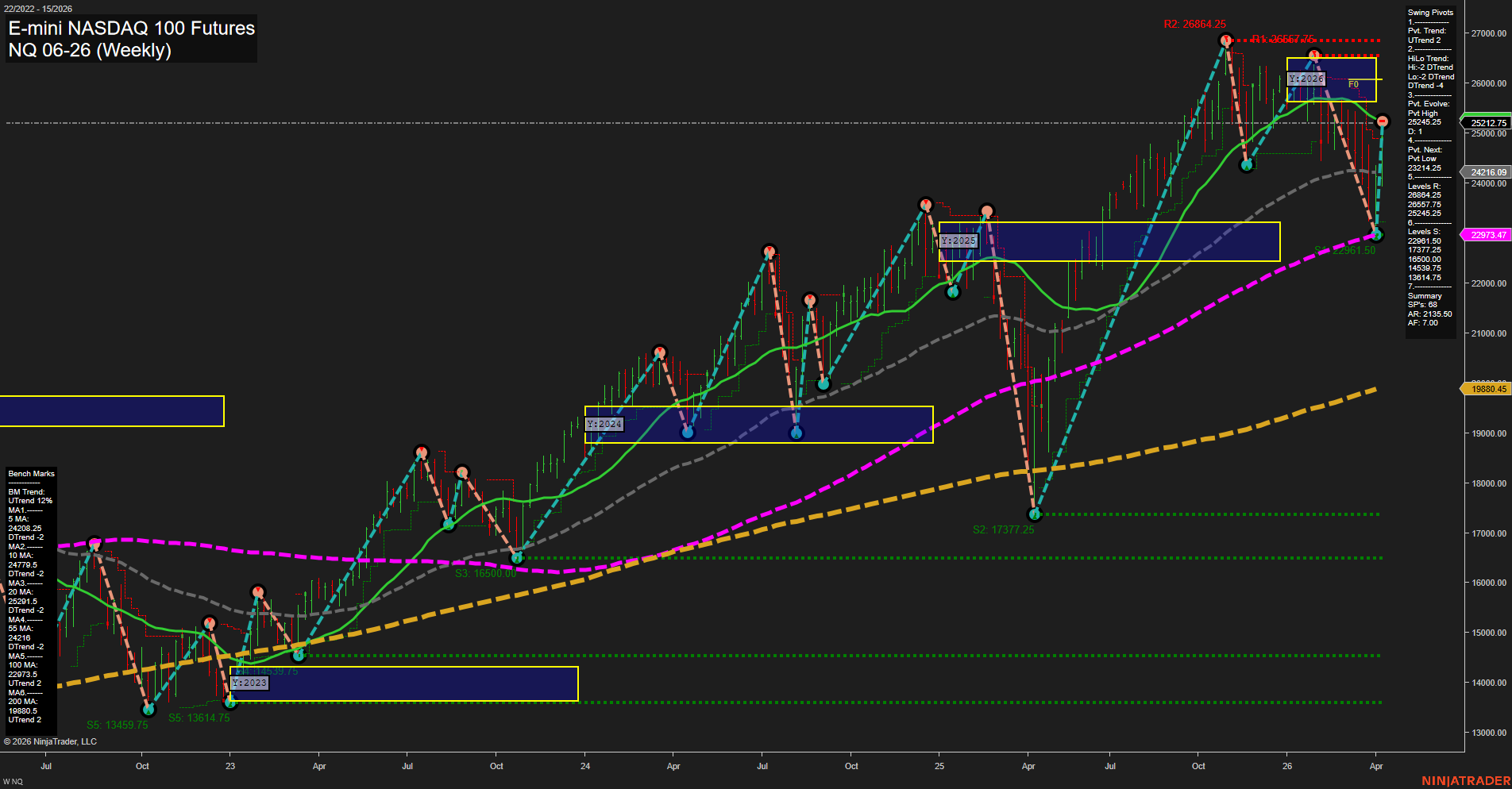The height and width of the screenshot is (789, 1512).
Task: Click the teal pivot circle near S2: 17377.25
Action: pos(1033,514)
